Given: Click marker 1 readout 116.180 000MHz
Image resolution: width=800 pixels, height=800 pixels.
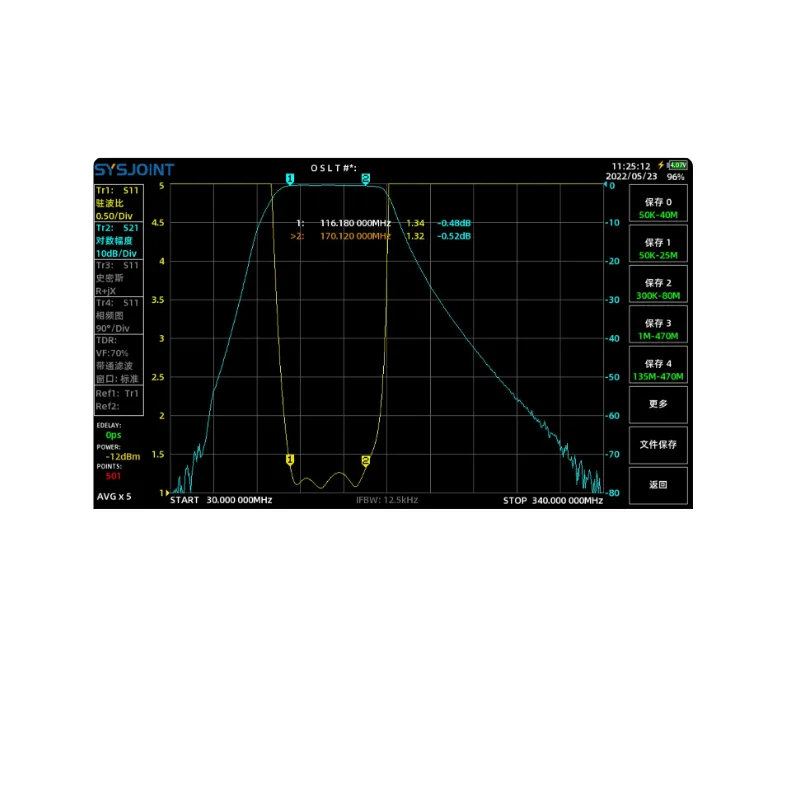Looking at the screenshot, I should point(355,223).
